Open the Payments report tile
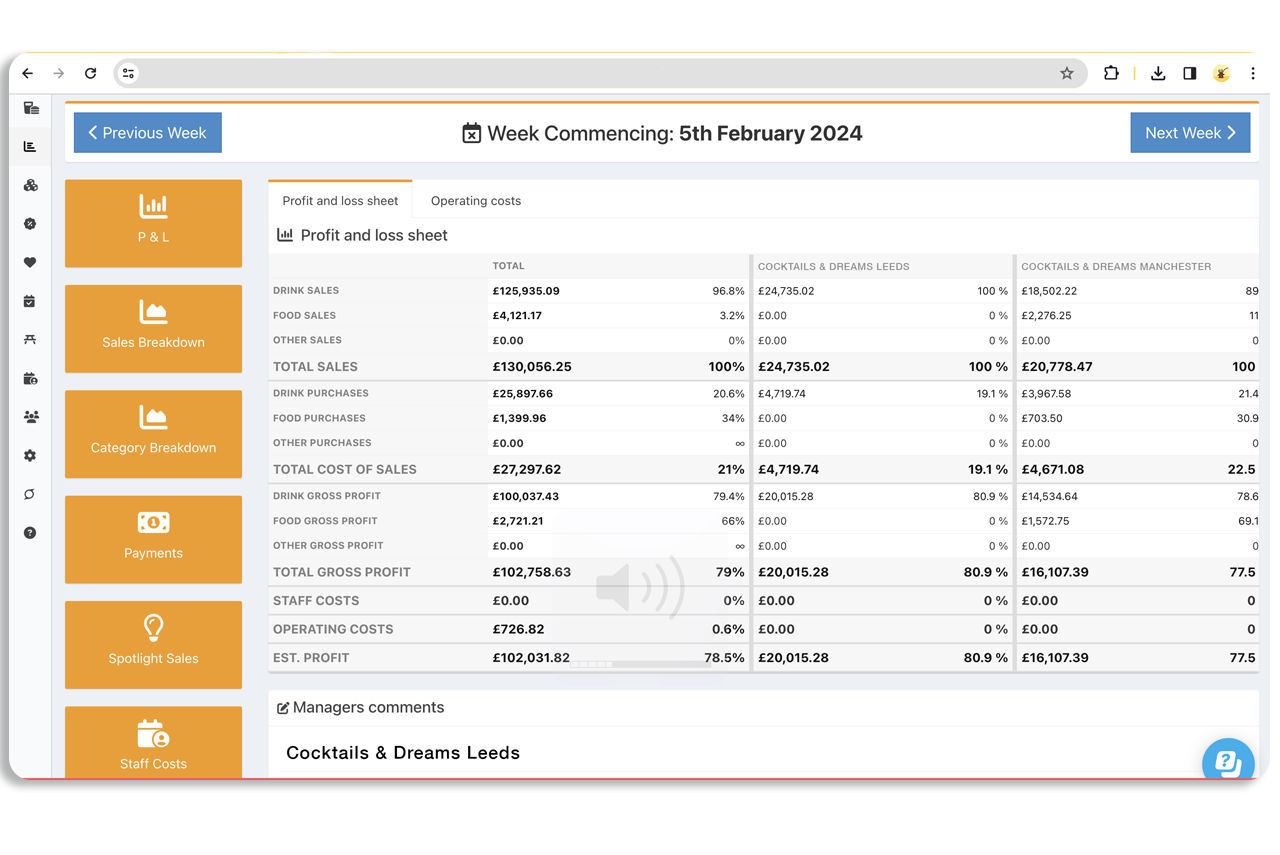This screenshot has width=1280, height=855. (x=153, y=539)
